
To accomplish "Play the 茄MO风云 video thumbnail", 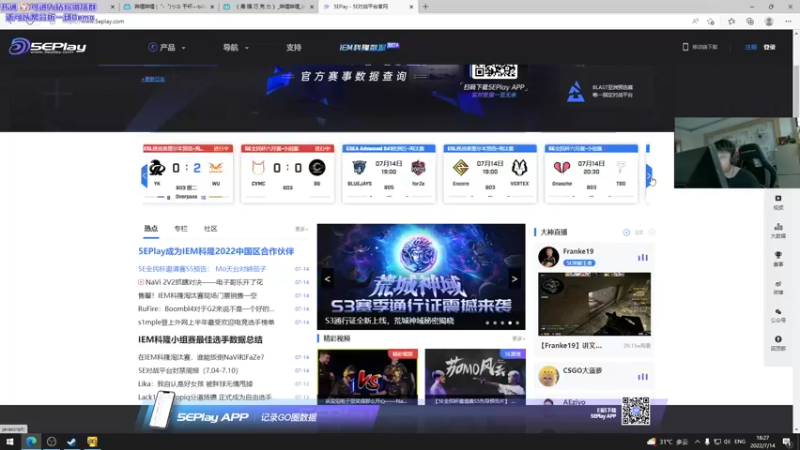I will [475, 377].
